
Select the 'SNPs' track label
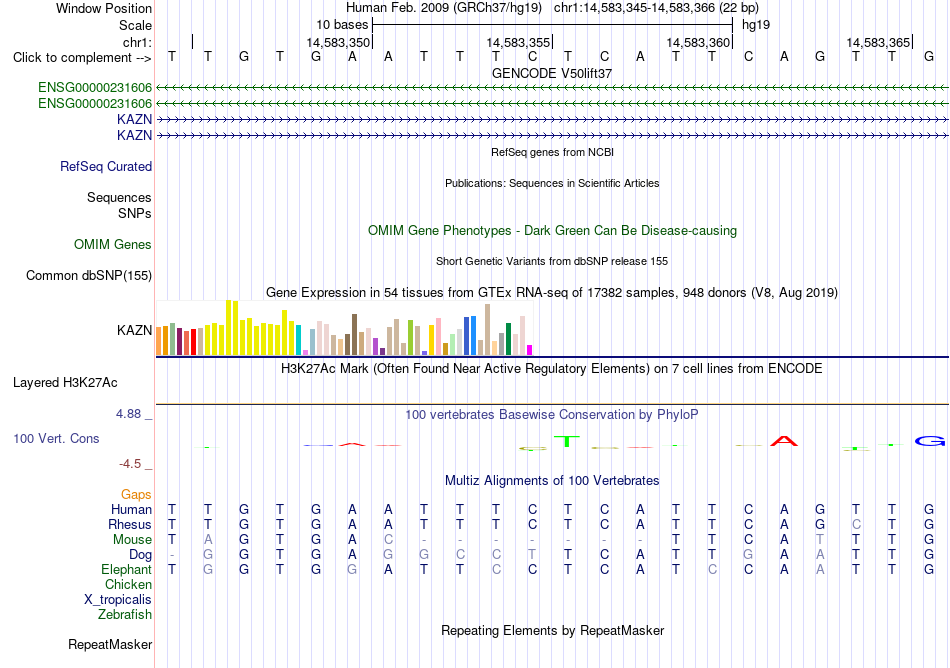point(135,213)
